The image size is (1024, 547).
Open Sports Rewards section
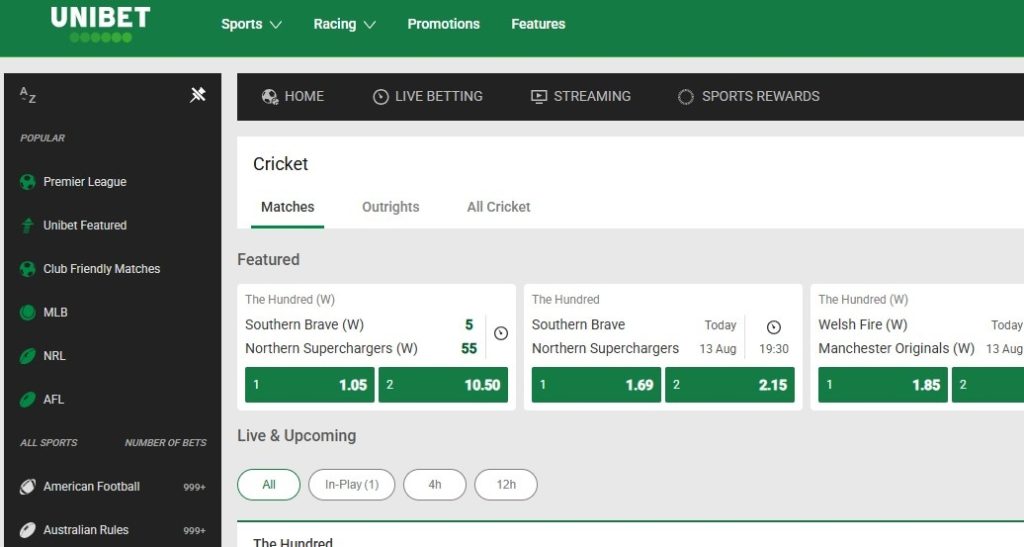pyautogui.click(x=748, y=97)
